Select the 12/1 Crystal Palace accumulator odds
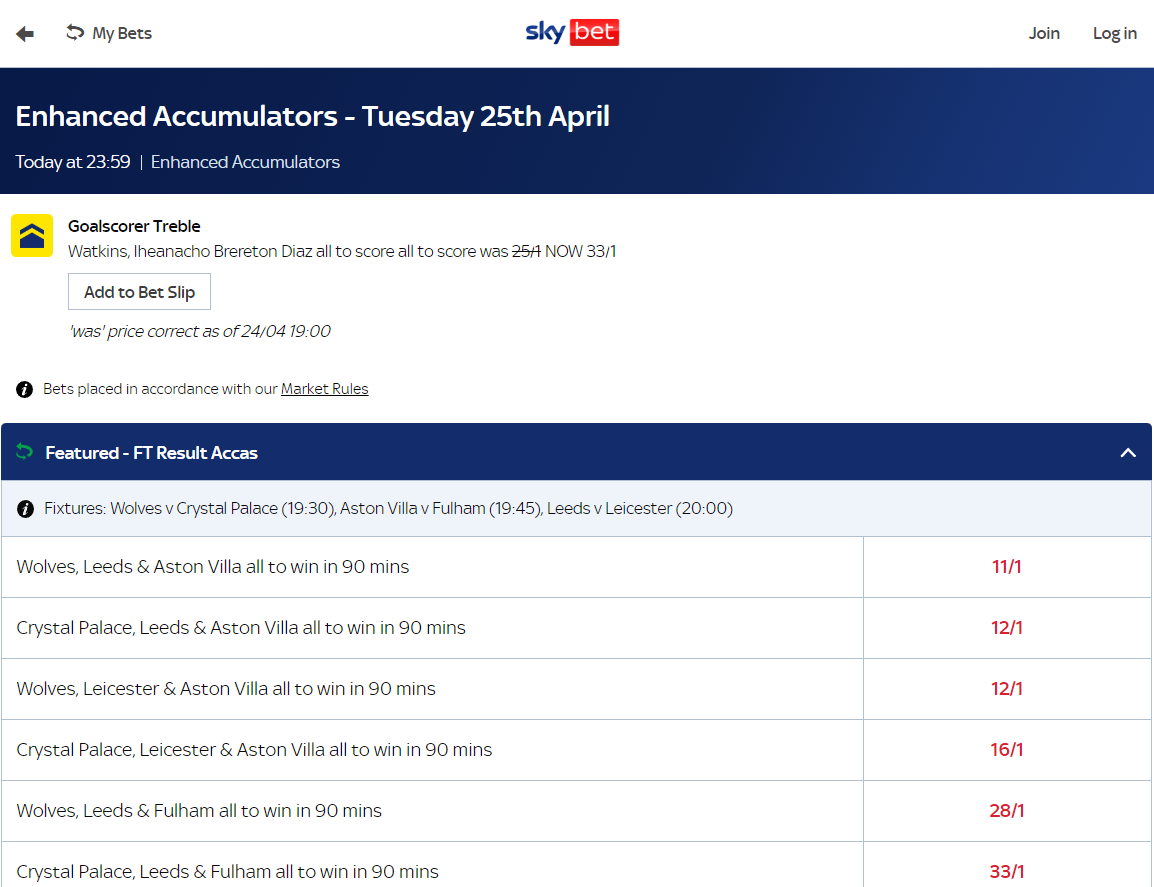 pyautogui.click(x=1006, y=627)
